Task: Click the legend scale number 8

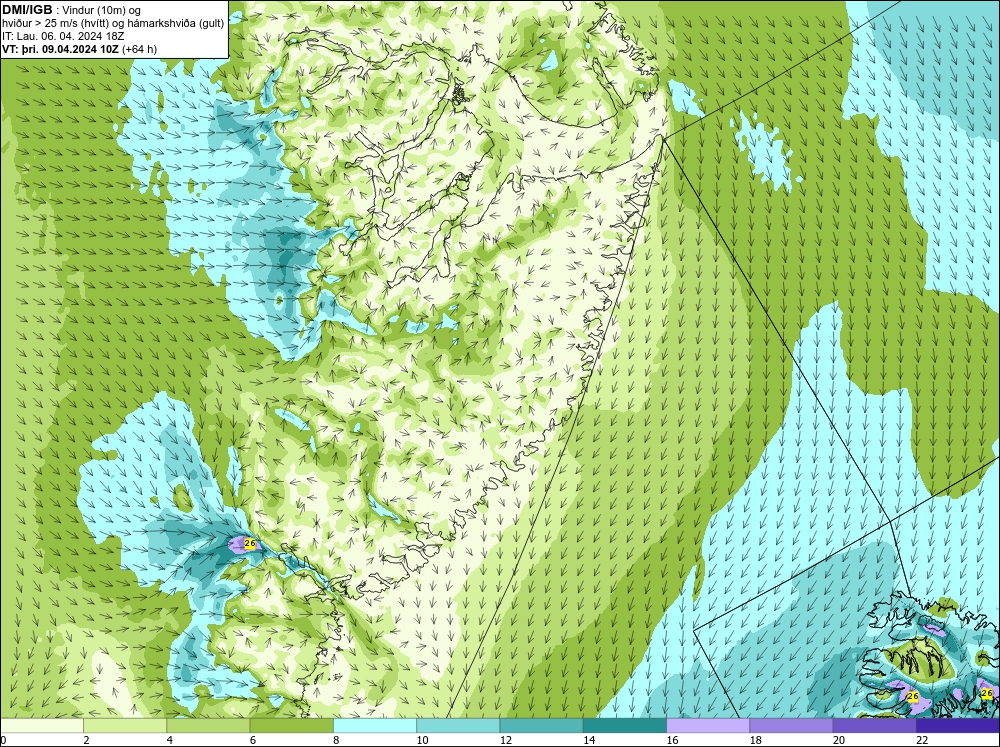Action: tap(336, 740)
